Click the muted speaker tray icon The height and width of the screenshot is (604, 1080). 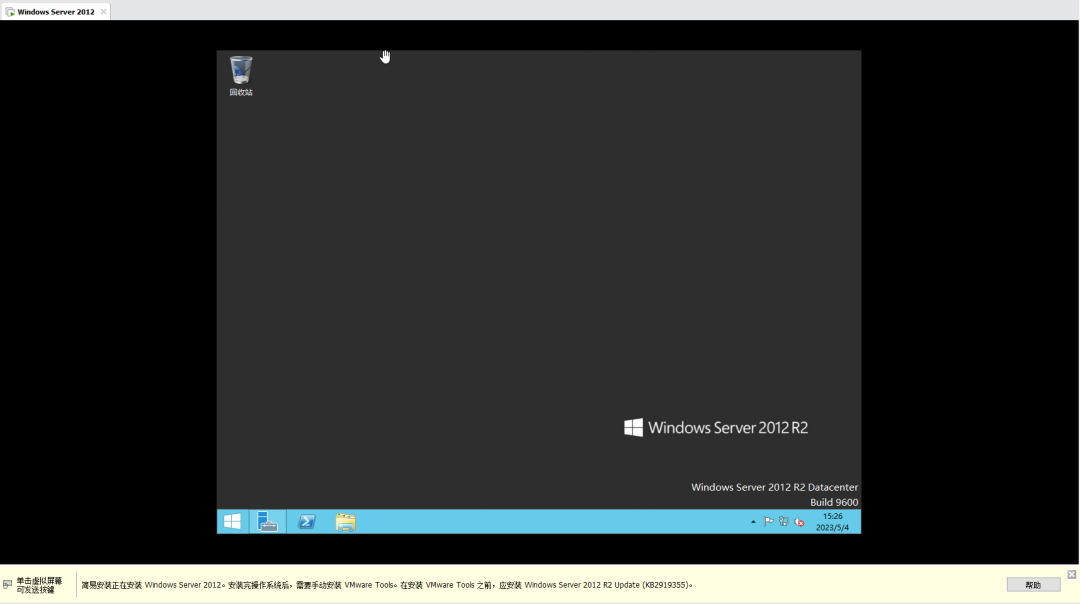799,522
